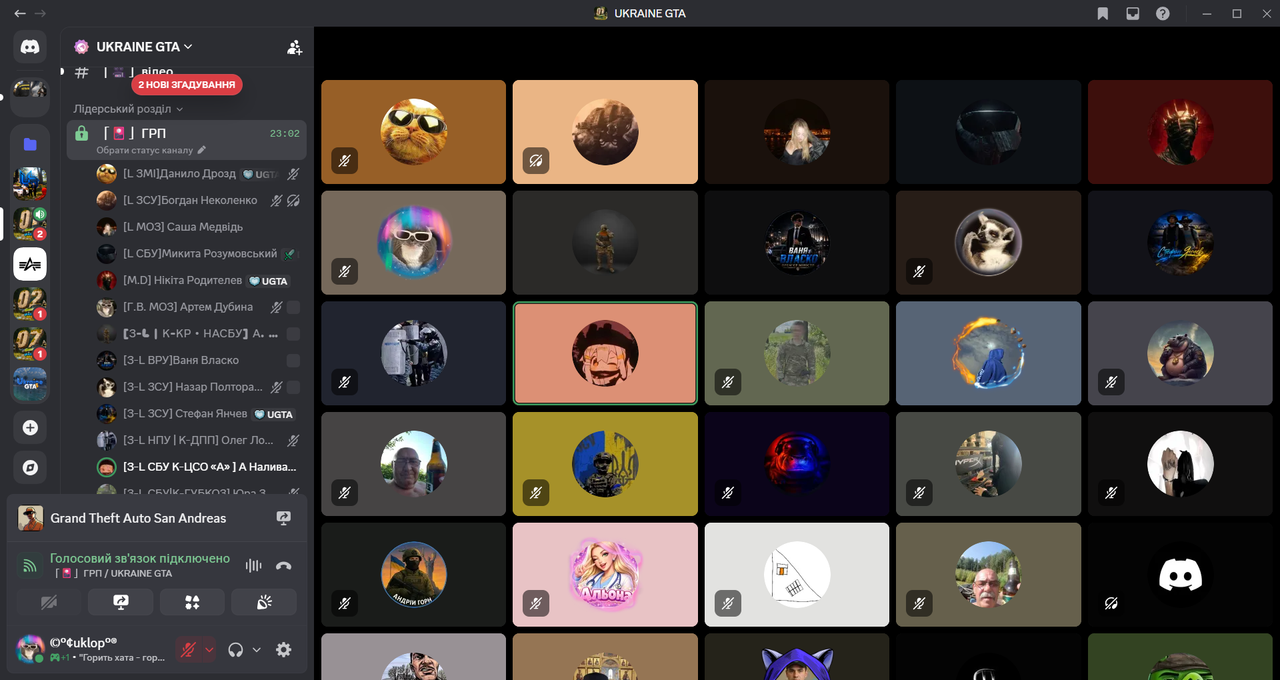The width and height of the screenshot is (1280, 680).
Task: Open user settings gear
Action: (x=284, y=649)
